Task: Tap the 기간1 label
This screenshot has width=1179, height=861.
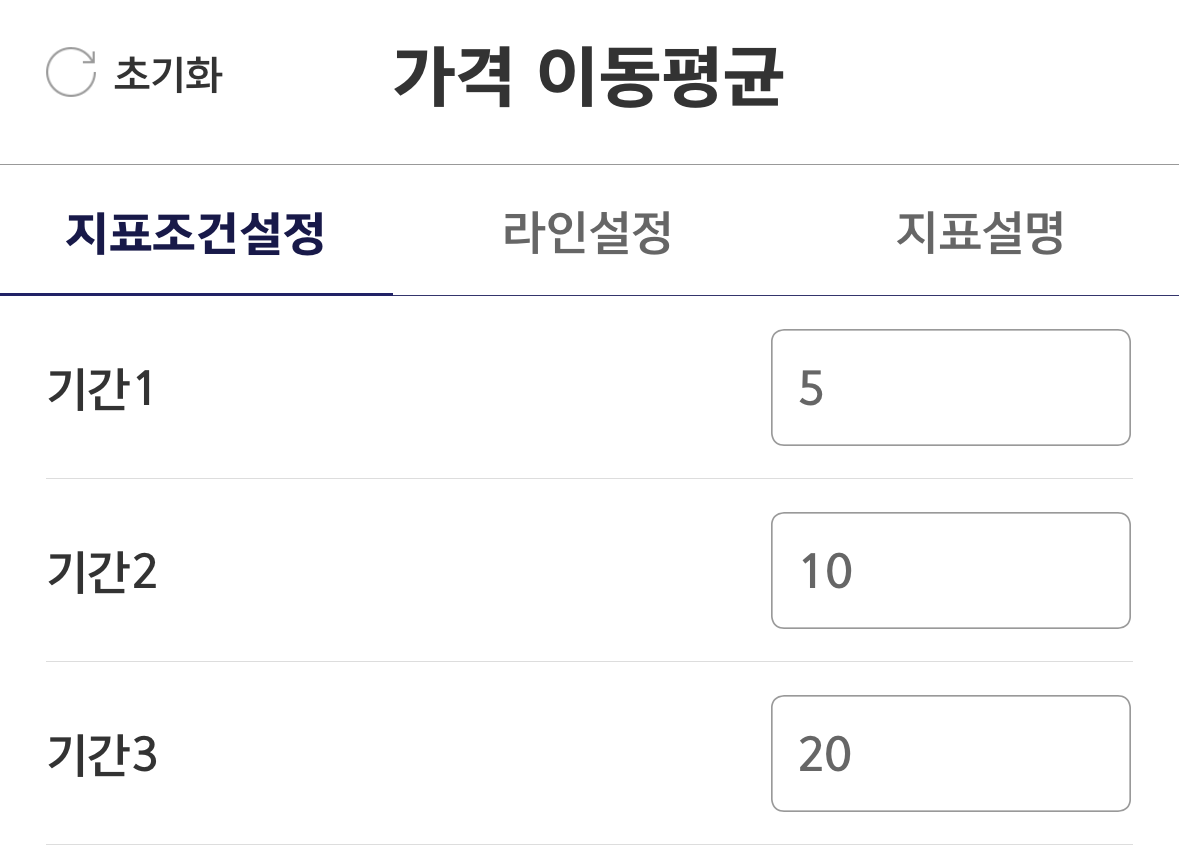Action: [x=100, y=389]
